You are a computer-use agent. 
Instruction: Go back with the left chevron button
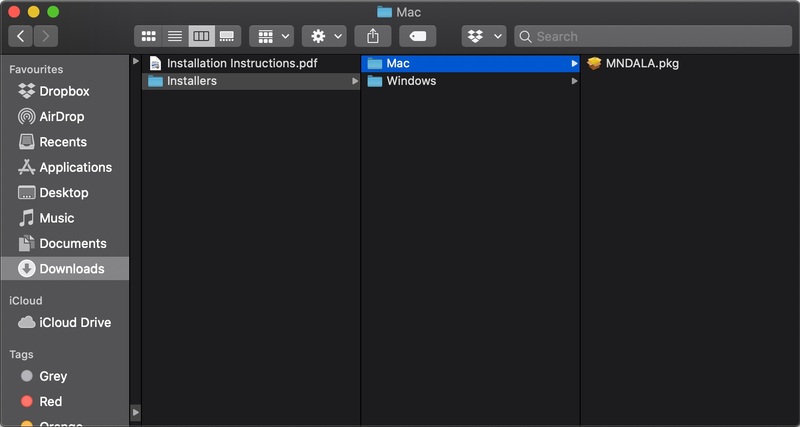[20, 36]
